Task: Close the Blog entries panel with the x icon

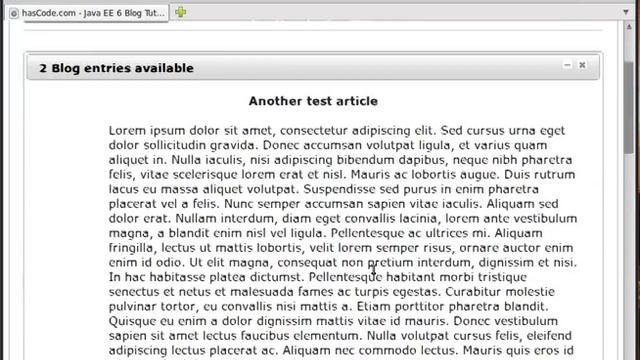Action: 582,65
